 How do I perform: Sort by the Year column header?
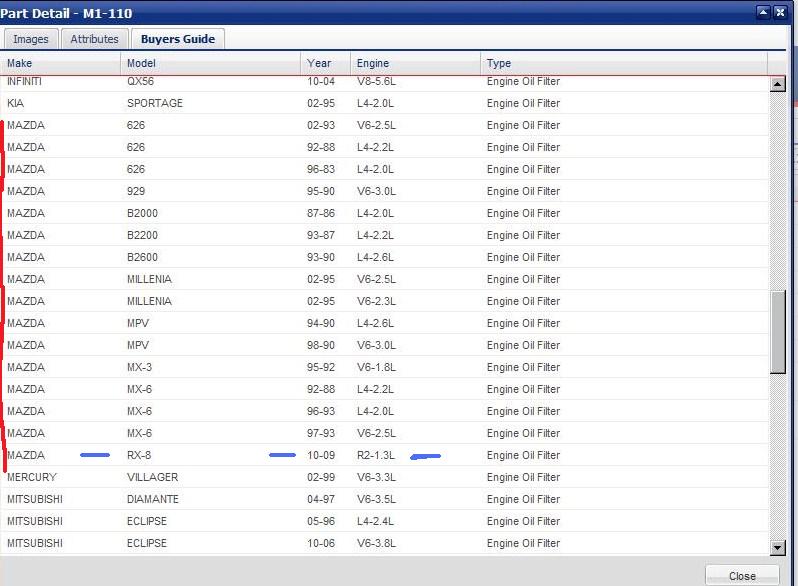pos(325,63)
